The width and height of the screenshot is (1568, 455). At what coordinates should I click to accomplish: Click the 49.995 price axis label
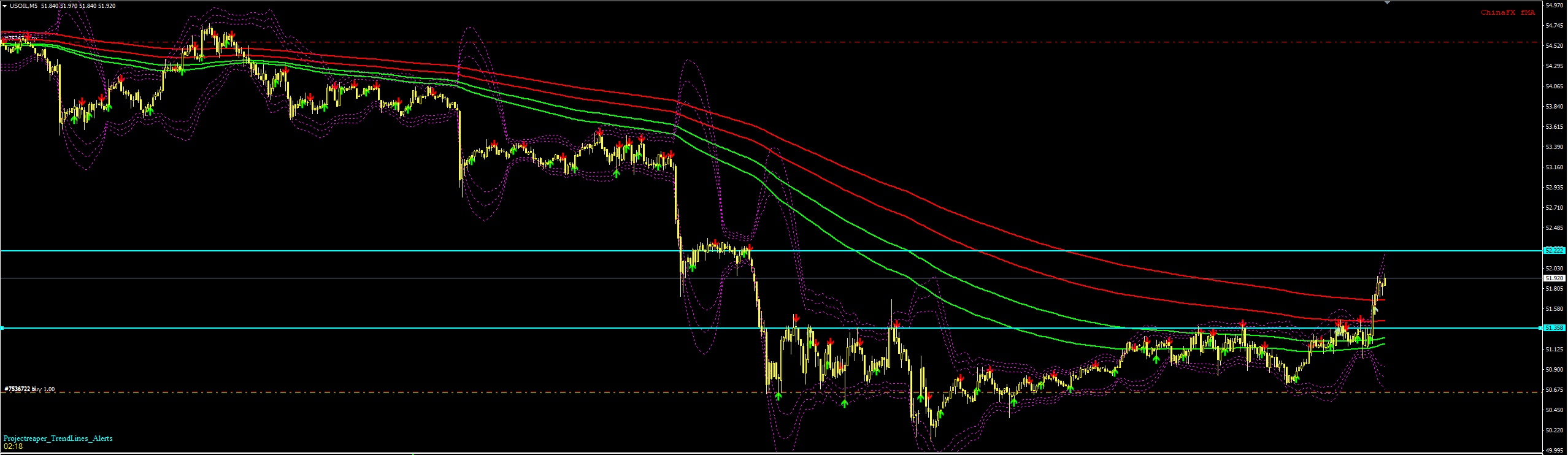click(x=1555, y=450)
